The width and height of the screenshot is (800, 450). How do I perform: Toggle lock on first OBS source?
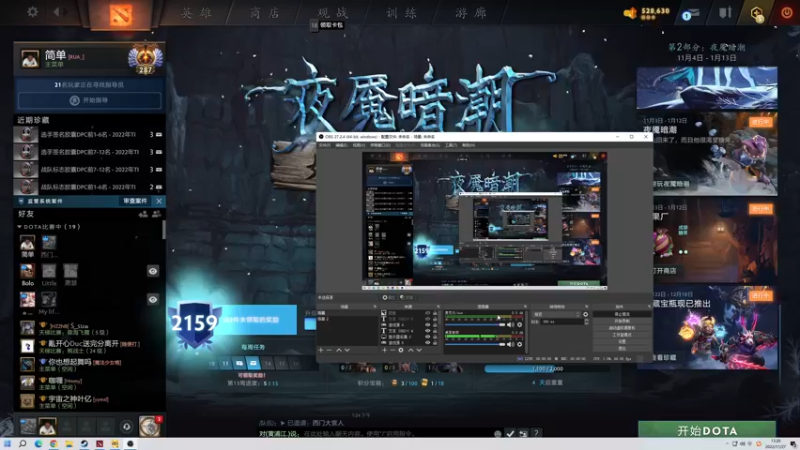pyautogui.click(x=435, y=313)
